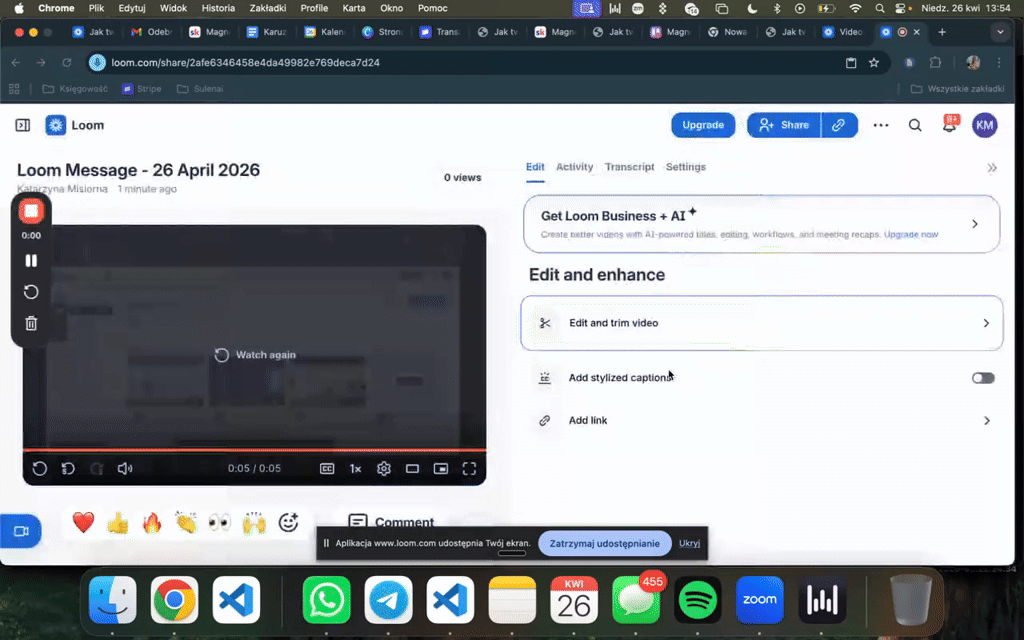Select the Edit tab

pos(535,167)
